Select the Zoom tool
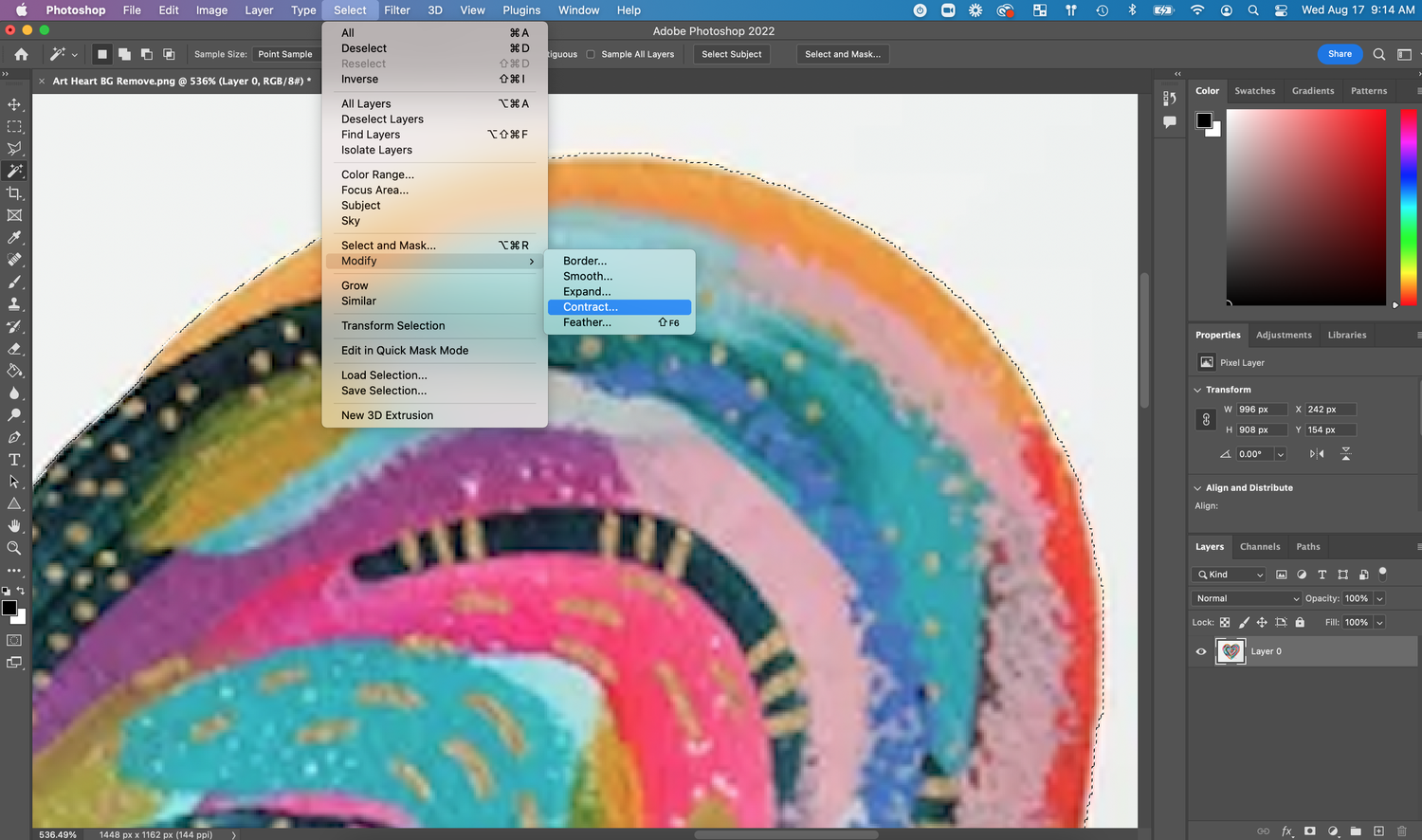 click(x=14, y=549)
